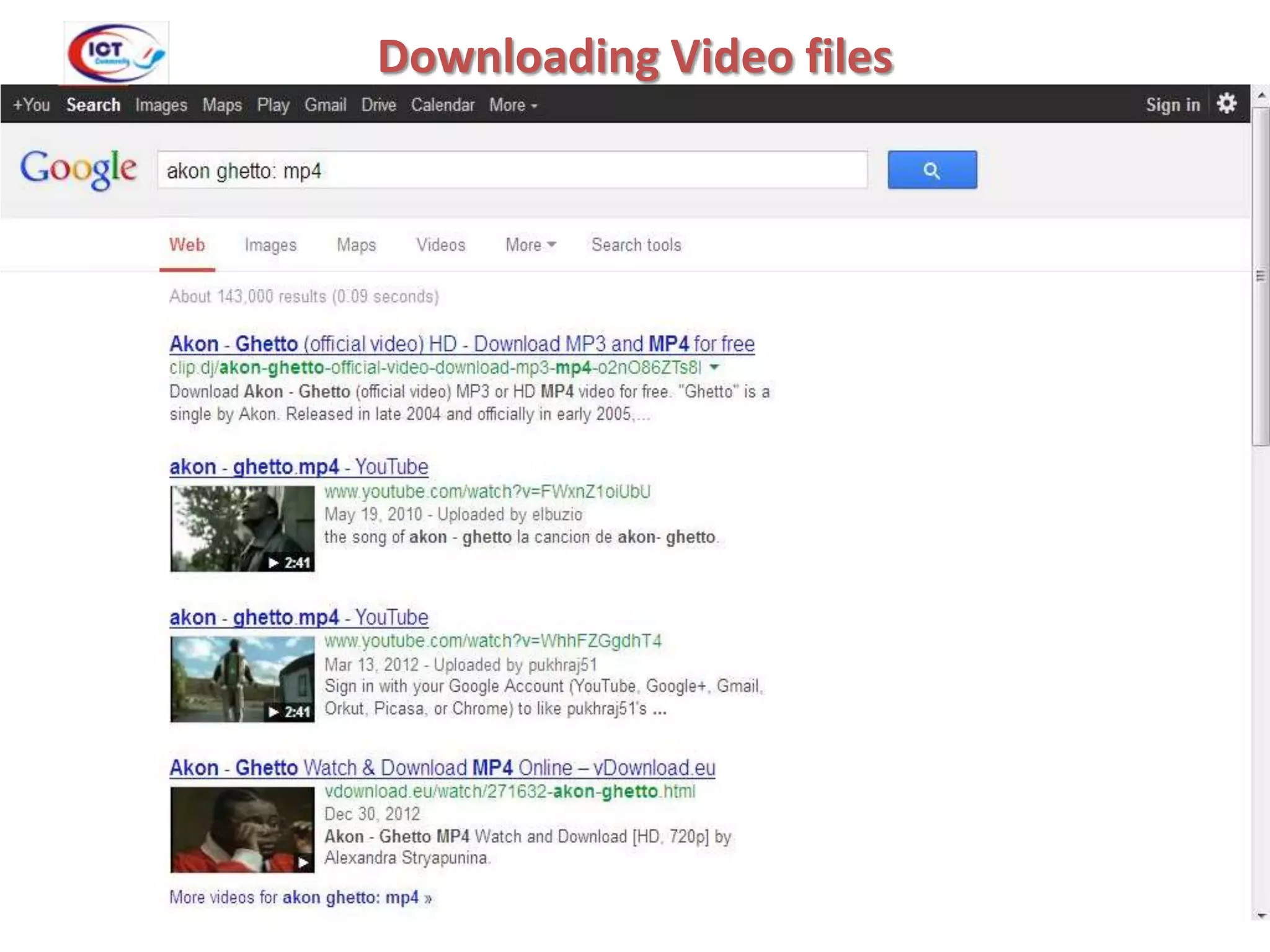
Task: Open akon - ghetto.mp4 YouTube result by pukhraj51
Action: tap(299, 617)
